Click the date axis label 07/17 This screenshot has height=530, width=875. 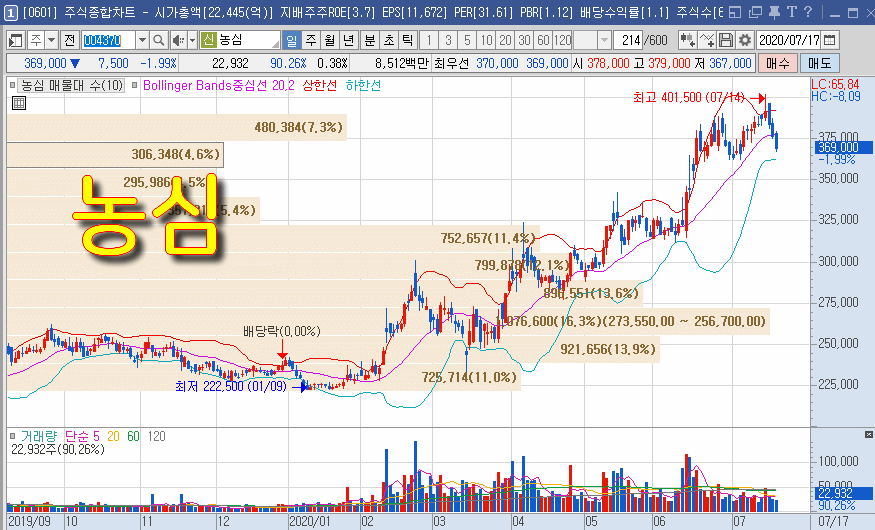[833, 522]
